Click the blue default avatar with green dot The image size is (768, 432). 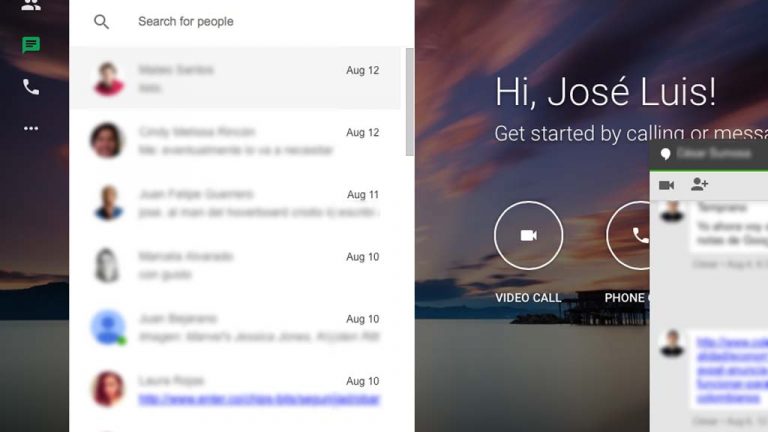108,327
